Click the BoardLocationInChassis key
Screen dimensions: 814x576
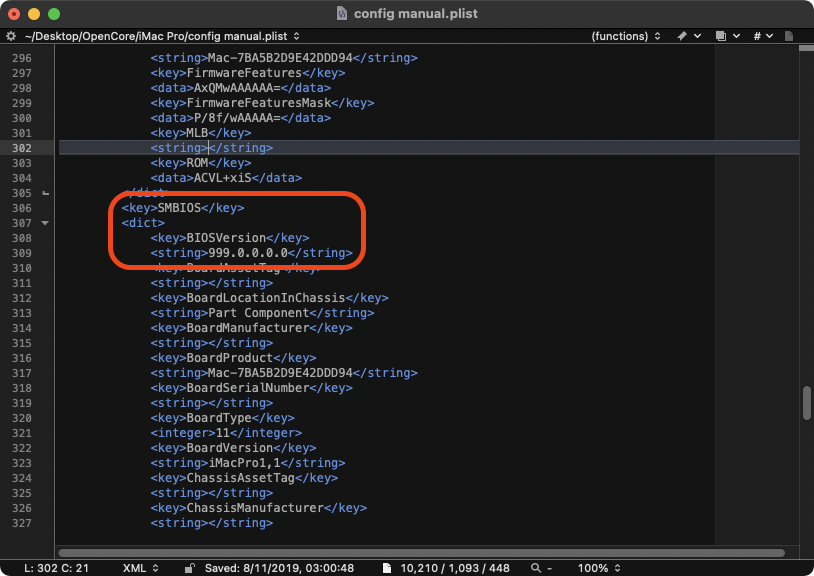[266, 299]
